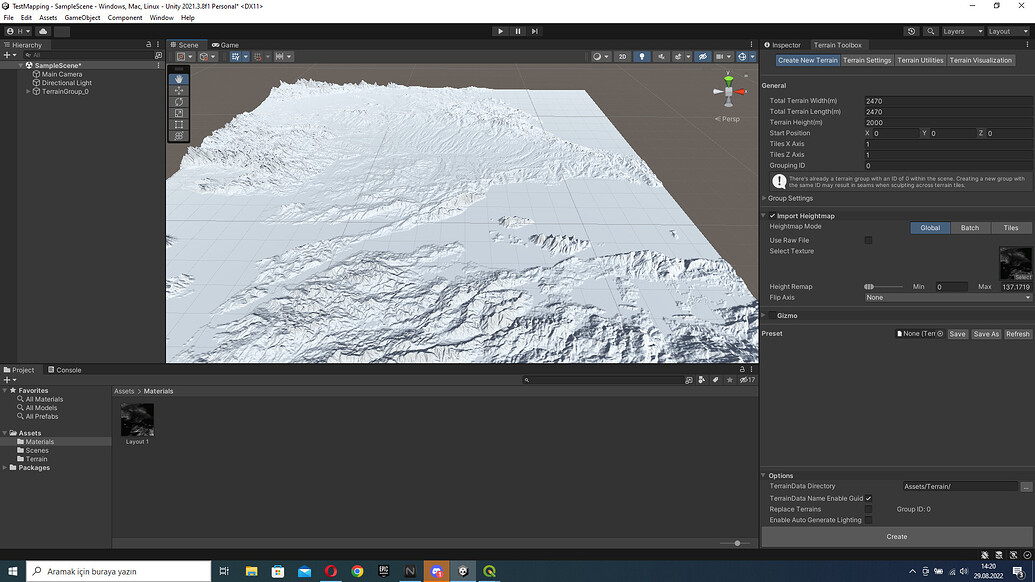Click the search icon in top toolbar
1035x582 pixels.
coord(931,32)
